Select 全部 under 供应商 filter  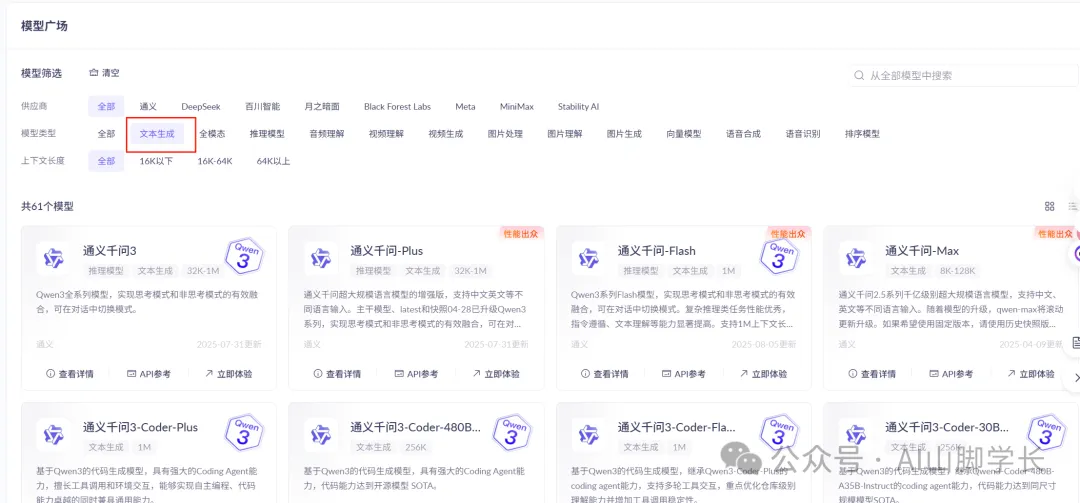[106, 107]
